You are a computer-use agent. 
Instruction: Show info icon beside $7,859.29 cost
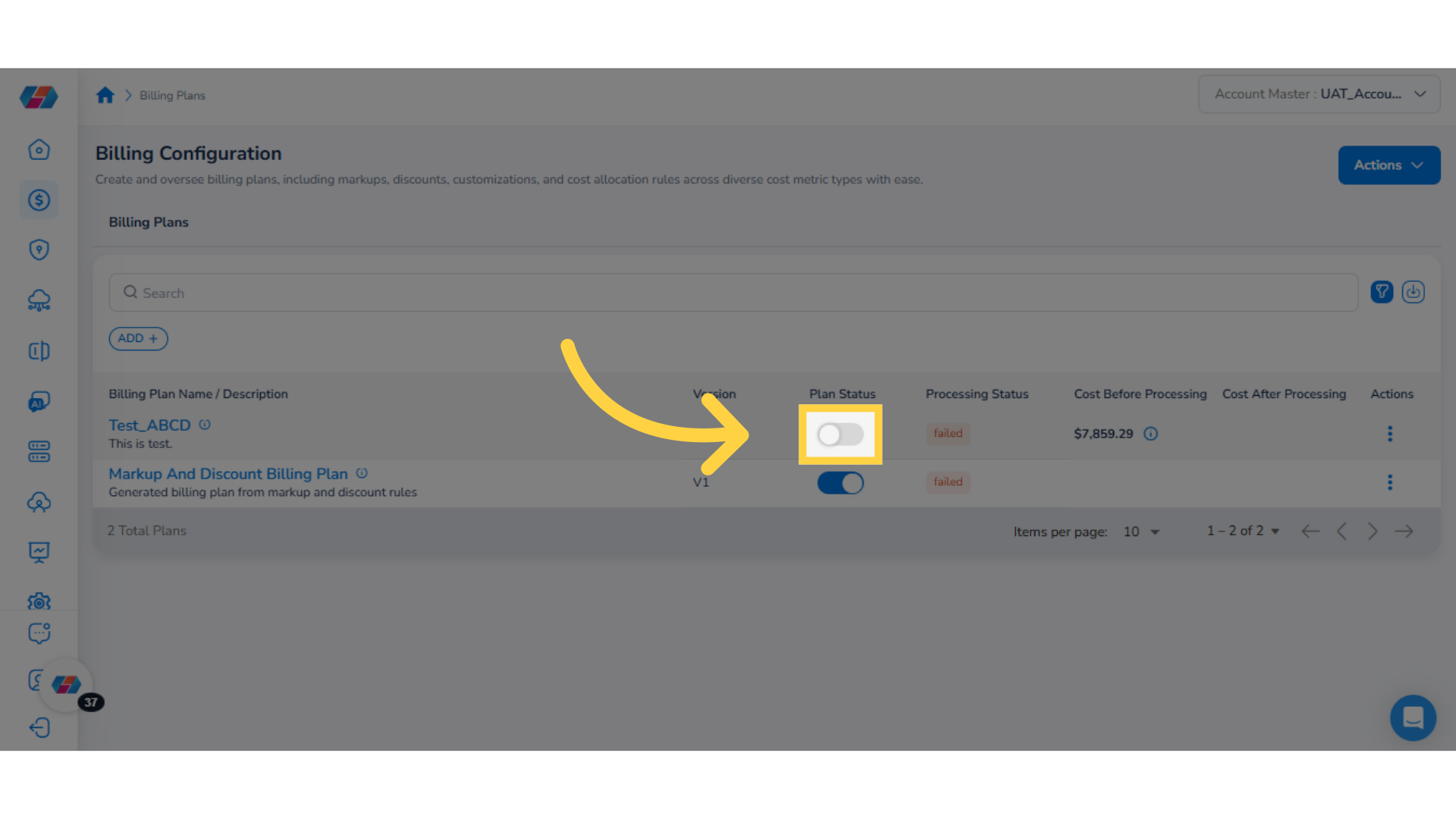point(1150,434)
